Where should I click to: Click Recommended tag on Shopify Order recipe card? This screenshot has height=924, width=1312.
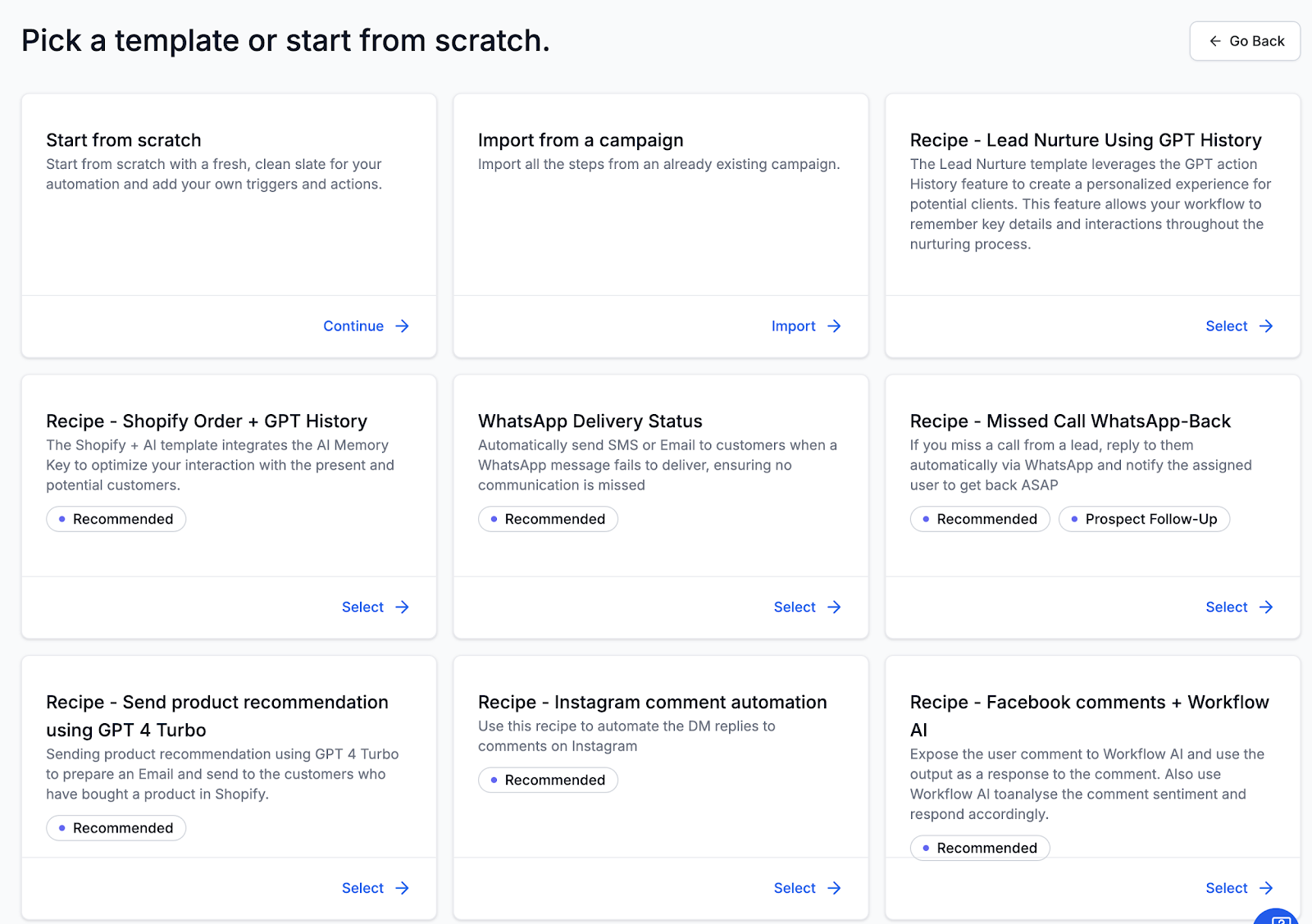(116, 519)
